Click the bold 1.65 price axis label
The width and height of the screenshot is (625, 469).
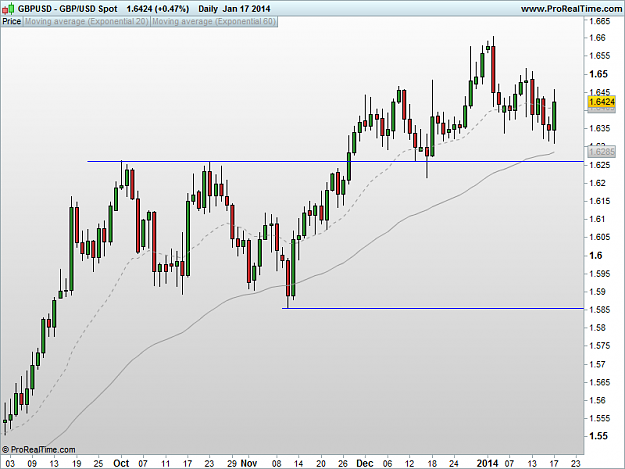click(599, 74)
